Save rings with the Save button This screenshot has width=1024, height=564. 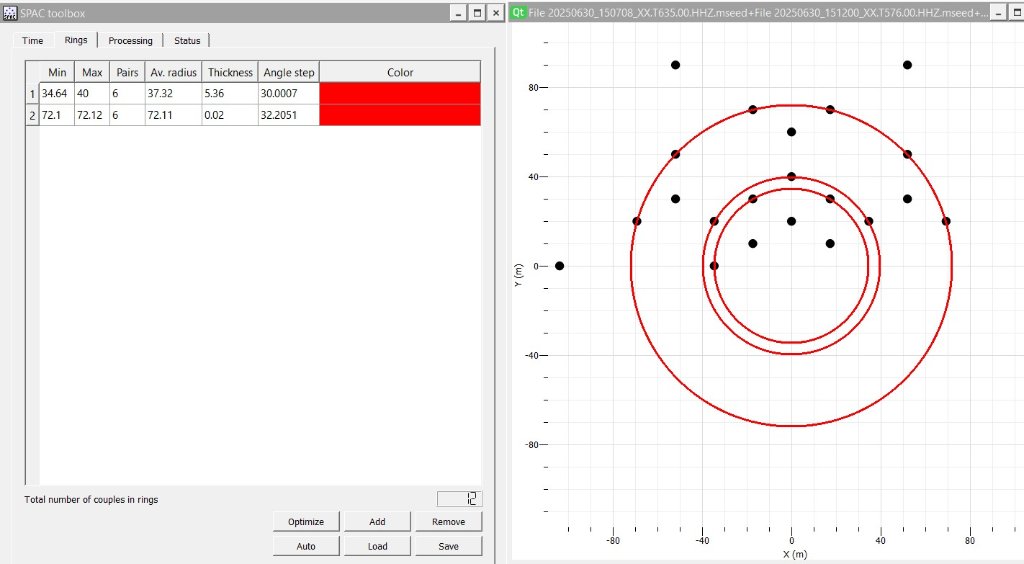[x=448, y=546]
